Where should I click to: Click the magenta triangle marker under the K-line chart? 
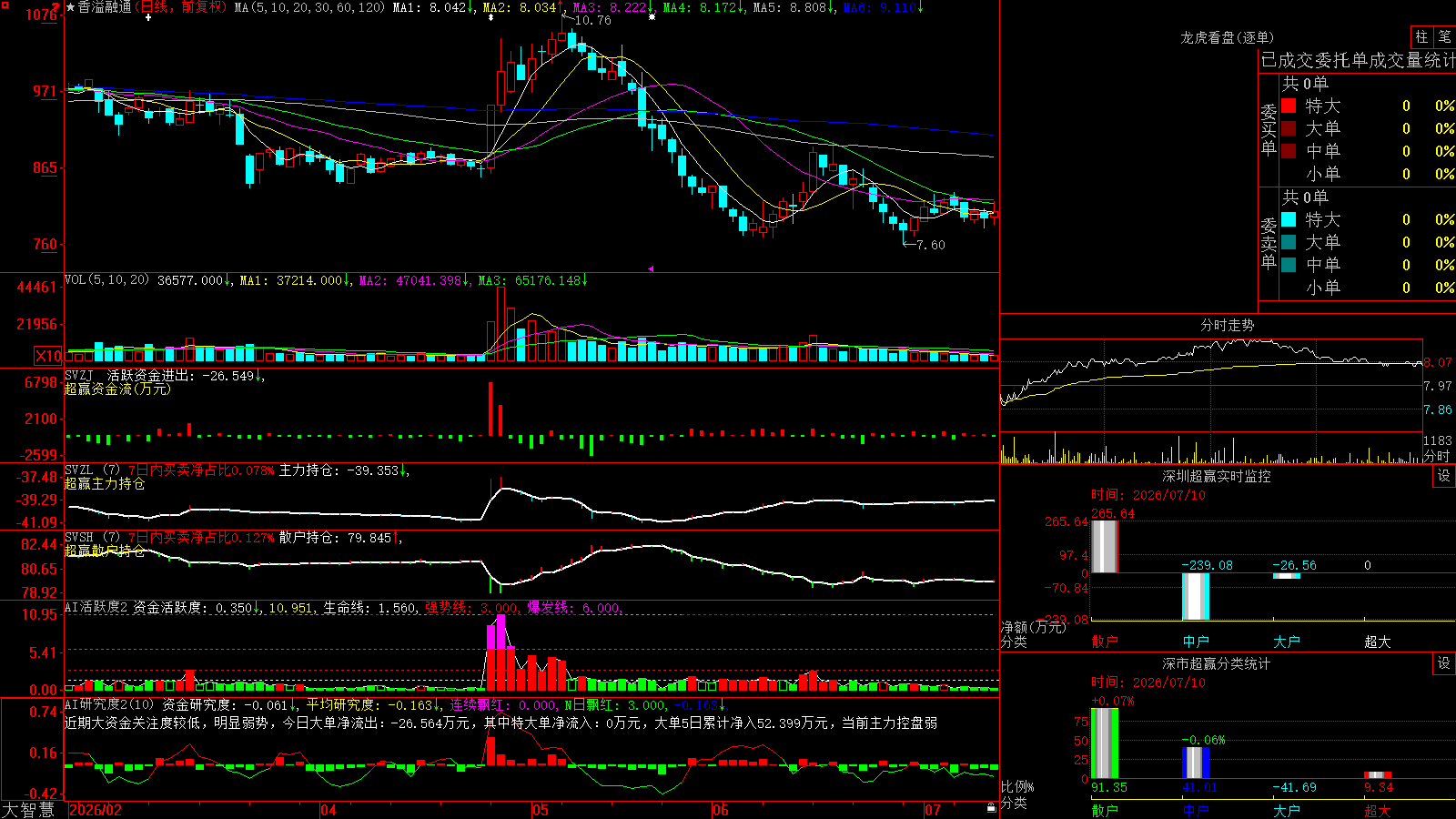pos(651,268)
